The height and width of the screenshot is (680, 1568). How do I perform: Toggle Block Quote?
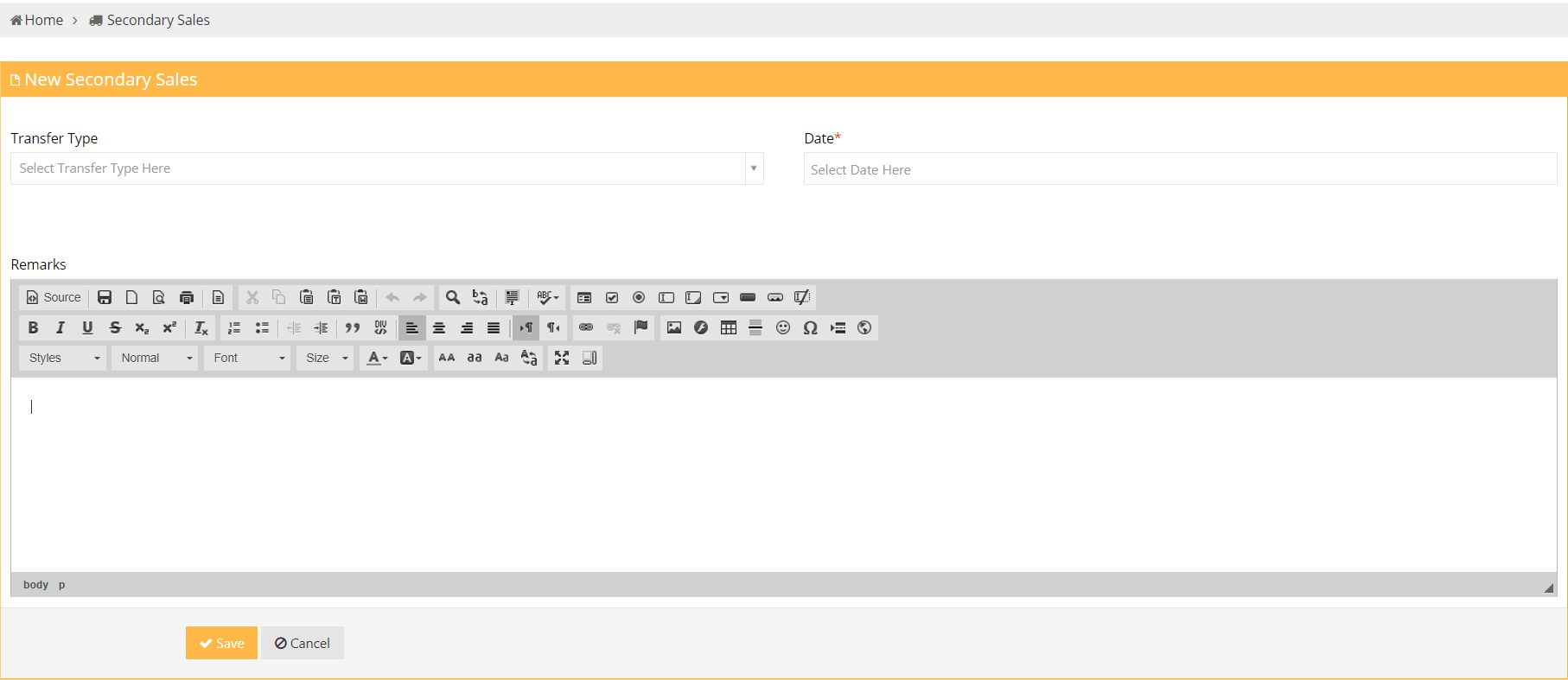click(353, 327)
